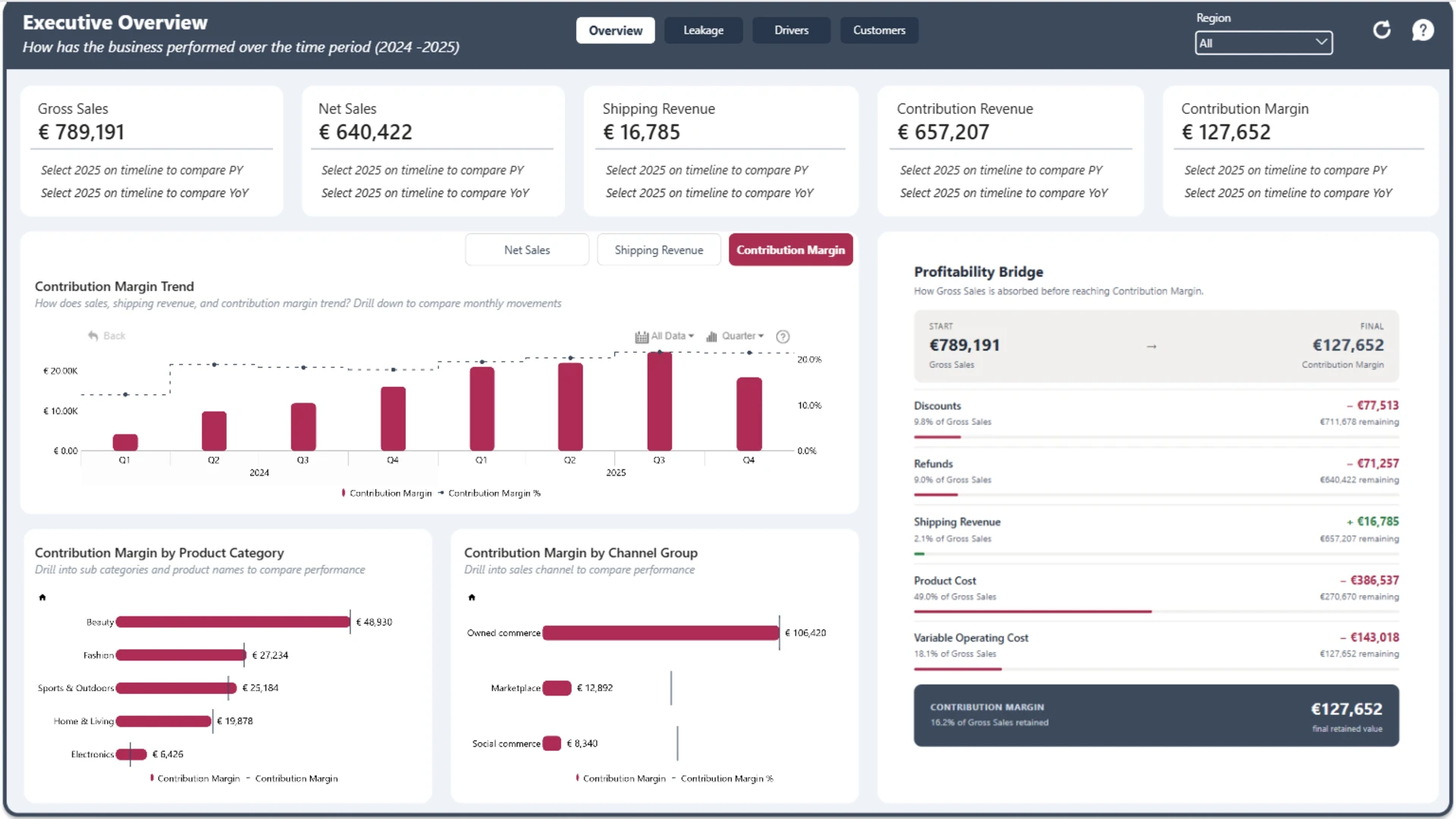Select the Beauty category bar
Image resolution: width=1456 pixels, height=819 pixels.
[x=233, y=622]
